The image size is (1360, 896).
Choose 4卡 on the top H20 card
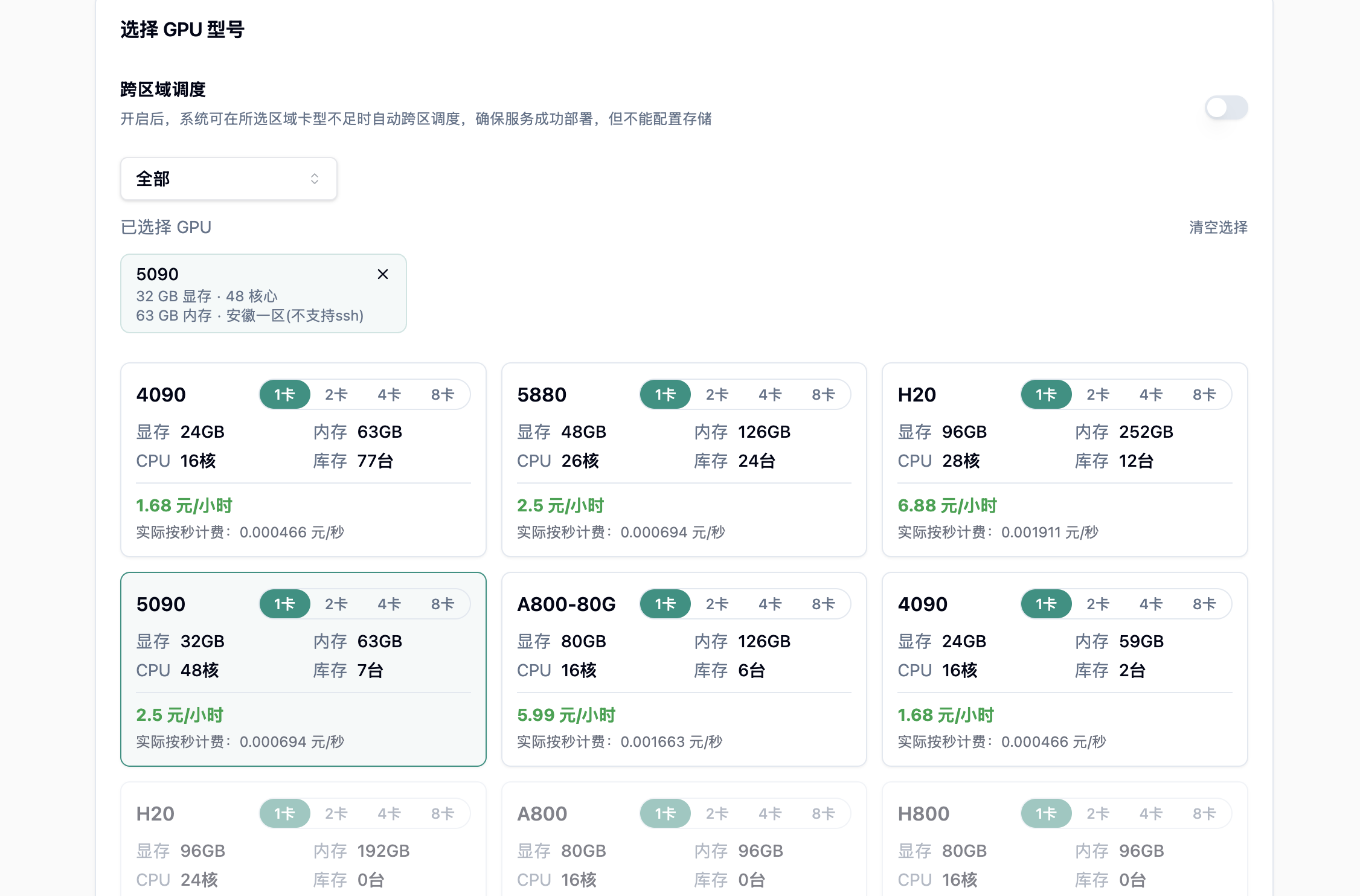pyautogui.click(x=1150, y=395)
